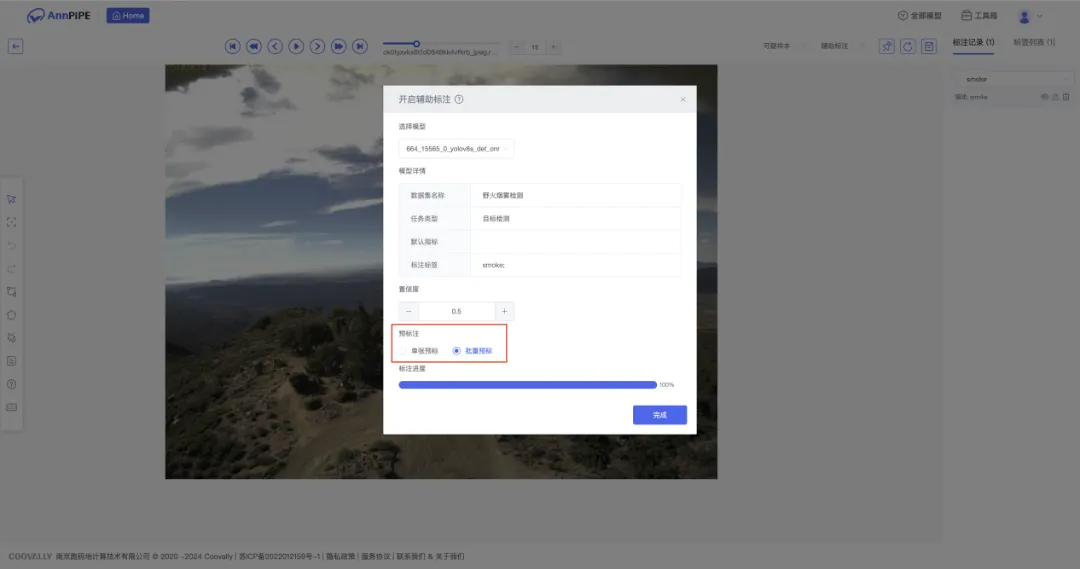The height and width of the screenshot is (569, 1080).
Task: Jump to the first image icon
Action: (x=232, y=46)
